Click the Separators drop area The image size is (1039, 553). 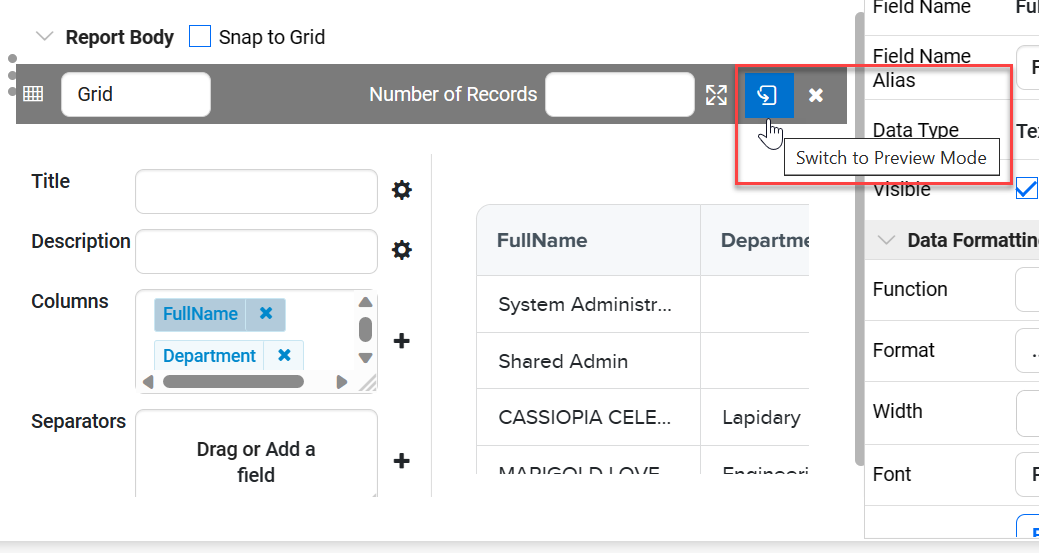256,454
